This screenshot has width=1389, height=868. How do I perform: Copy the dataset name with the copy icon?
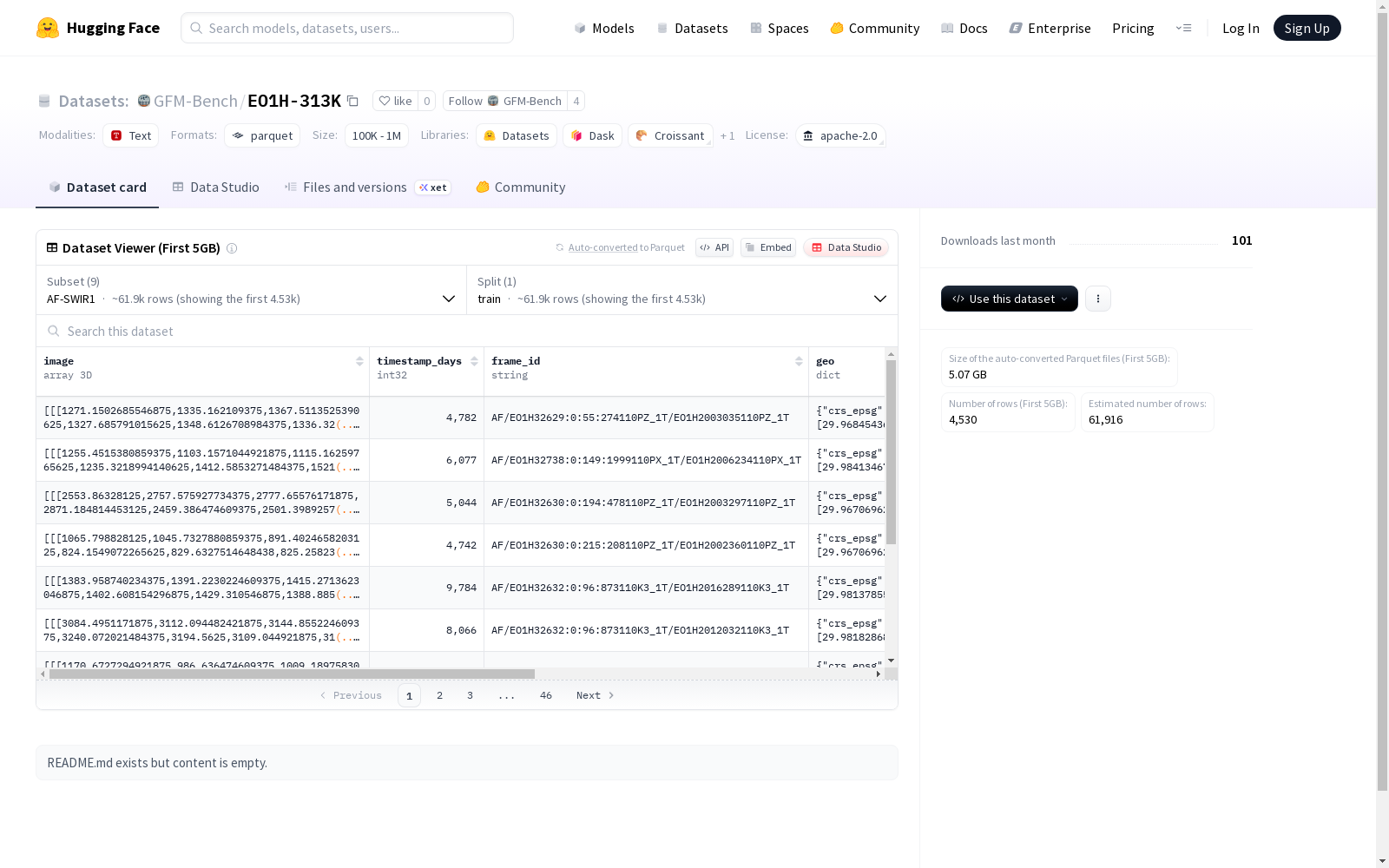coord(352,101)
